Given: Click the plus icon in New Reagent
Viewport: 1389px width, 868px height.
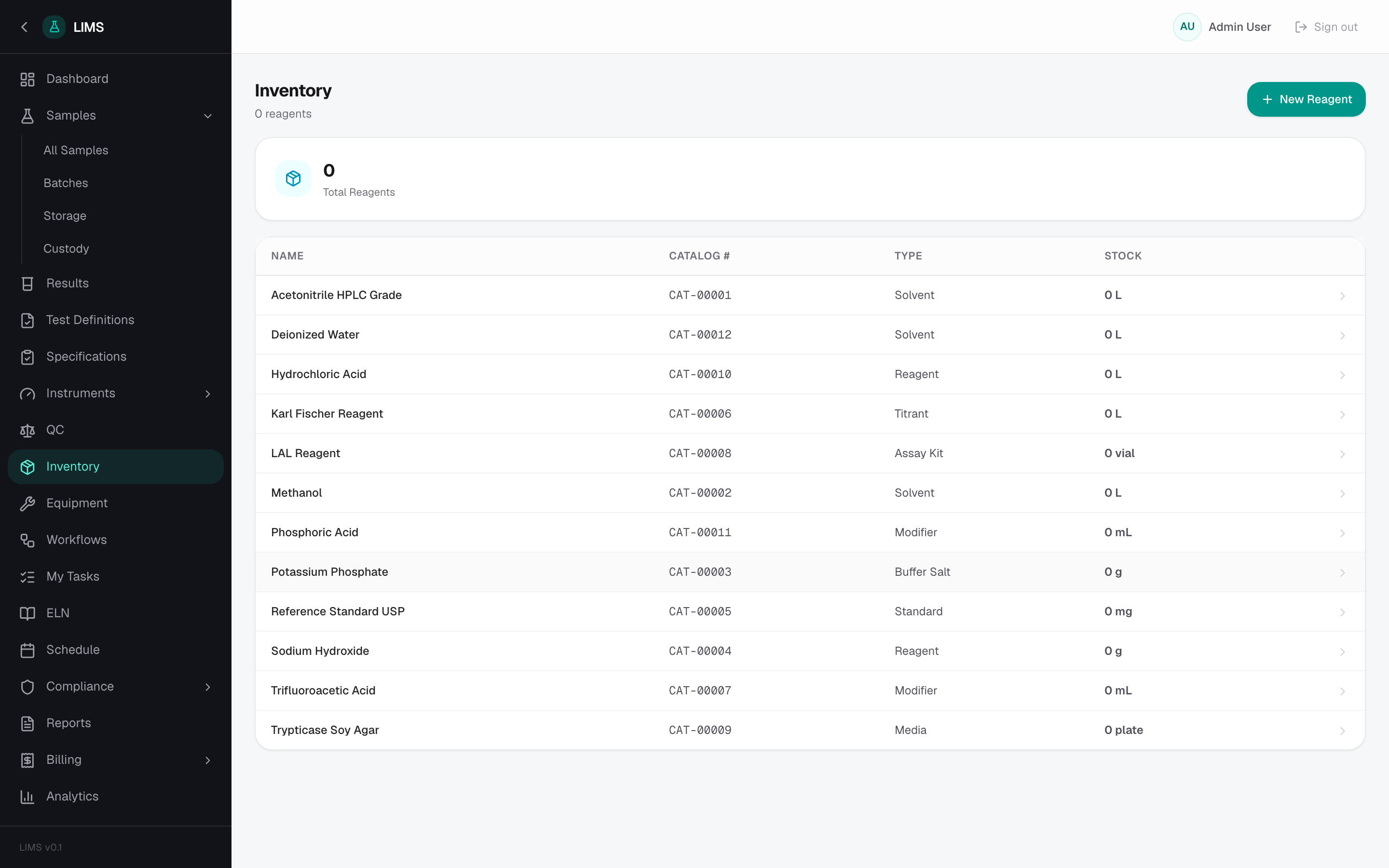Looking at the screenshot, I should [1267, 99].
